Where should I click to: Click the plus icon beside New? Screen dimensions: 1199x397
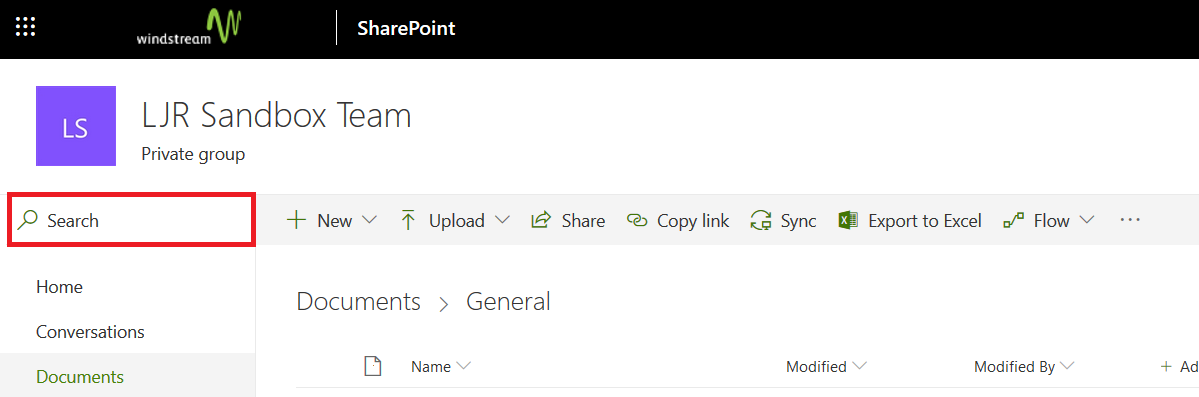pyautogui.click(x=295, y=221)
